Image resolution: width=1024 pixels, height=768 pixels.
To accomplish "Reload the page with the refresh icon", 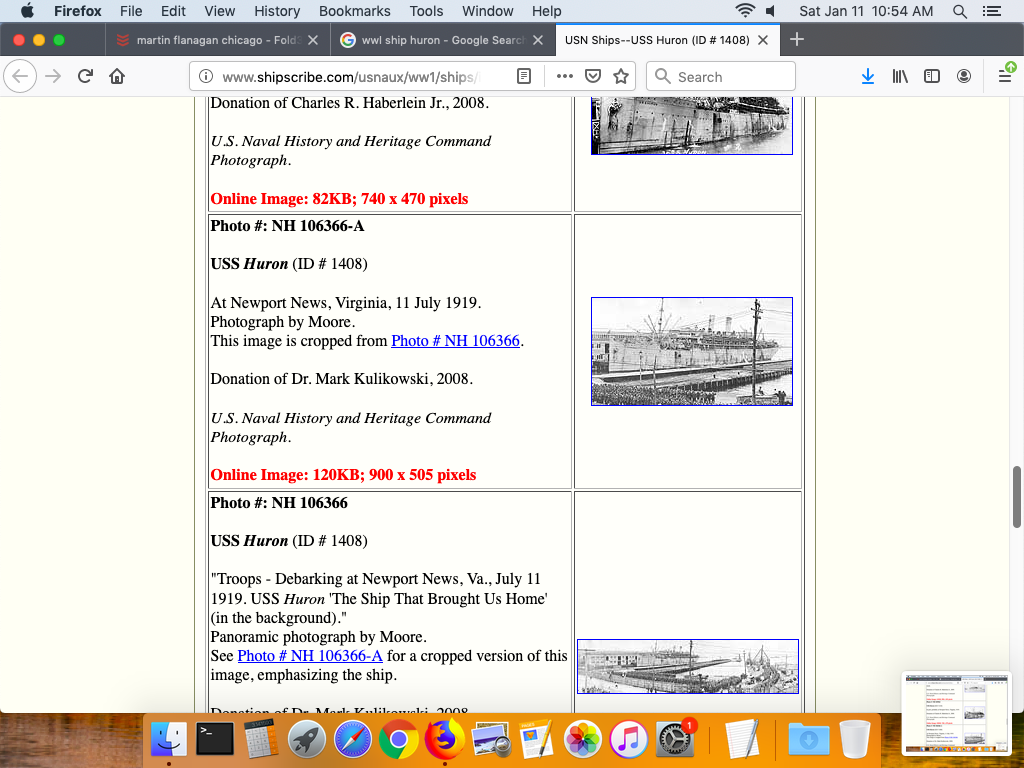I will pos(86,76).
